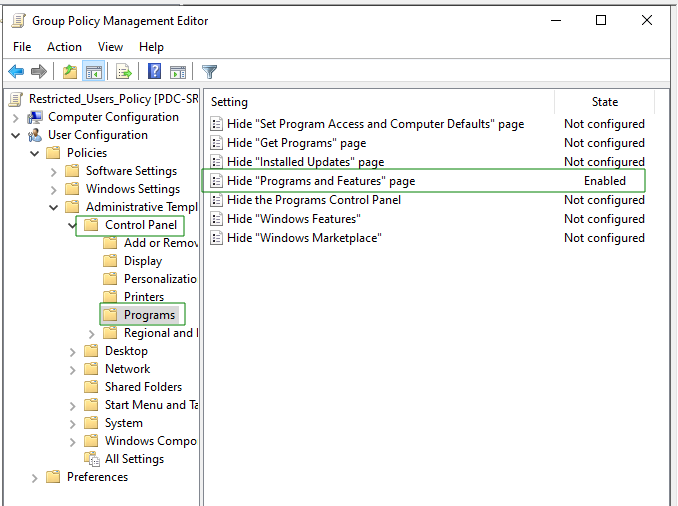
Task: Collapse the User Configuration node
Action: pos(16,135)
